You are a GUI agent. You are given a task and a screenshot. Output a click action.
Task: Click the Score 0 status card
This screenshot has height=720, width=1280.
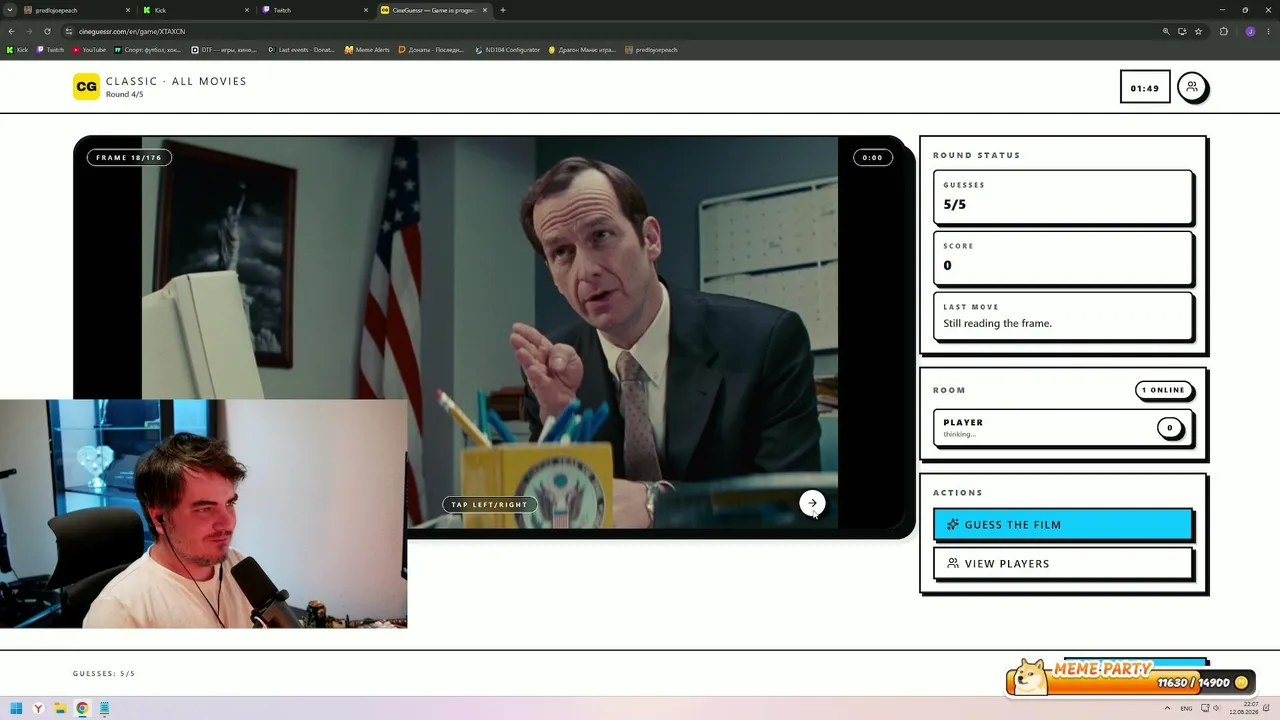[x=1062, y=258]
